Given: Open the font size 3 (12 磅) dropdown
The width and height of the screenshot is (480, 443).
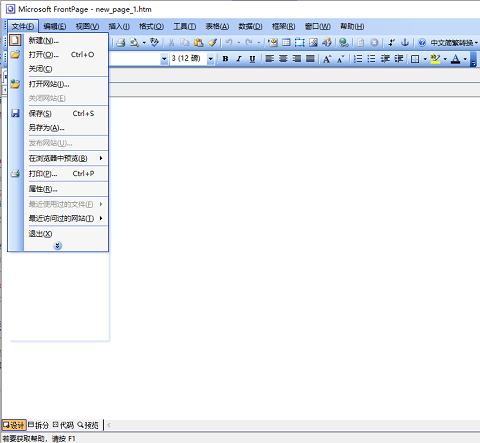Looking at the screenshot, I should click(x=210, y=59).
